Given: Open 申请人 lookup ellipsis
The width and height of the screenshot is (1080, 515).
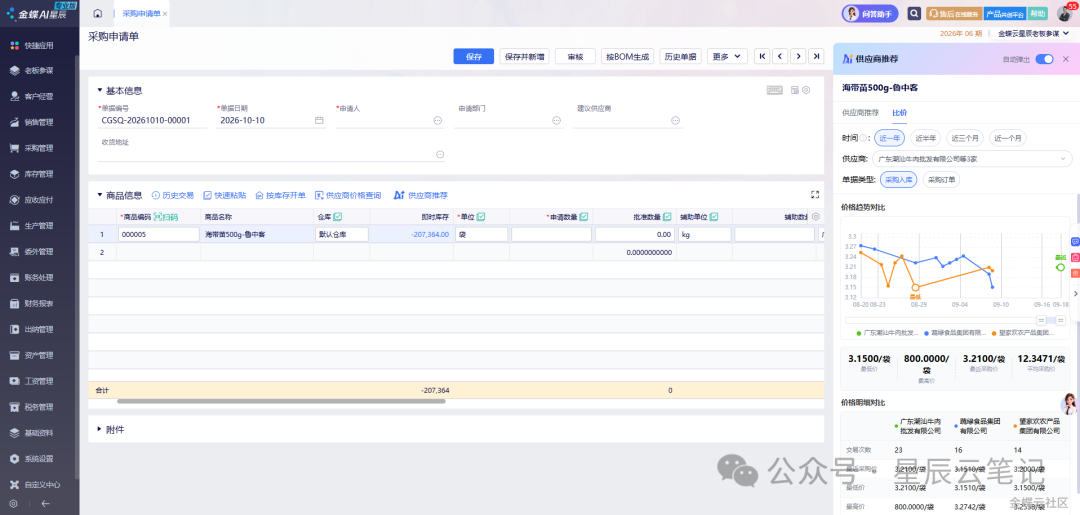Looking at the screenshot, I should 437,120.
